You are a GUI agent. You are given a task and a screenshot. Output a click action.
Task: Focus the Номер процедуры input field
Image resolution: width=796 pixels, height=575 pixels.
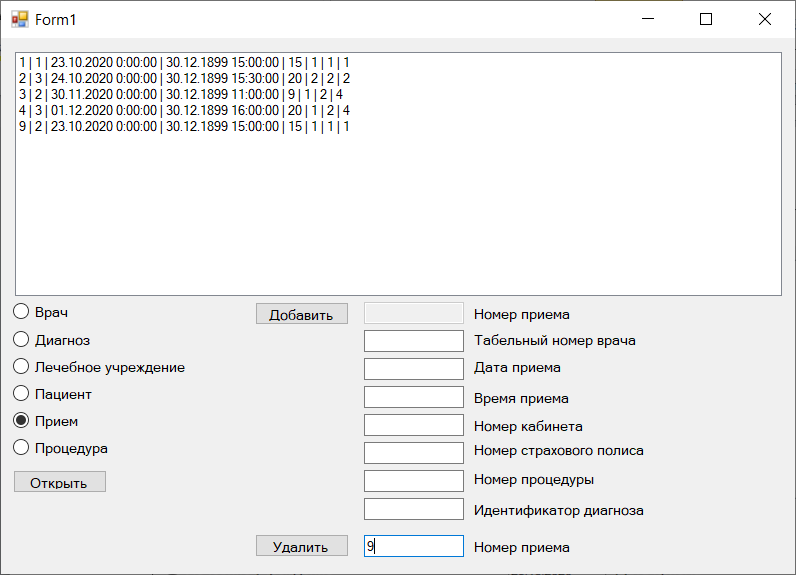click(x=414, y=481)
